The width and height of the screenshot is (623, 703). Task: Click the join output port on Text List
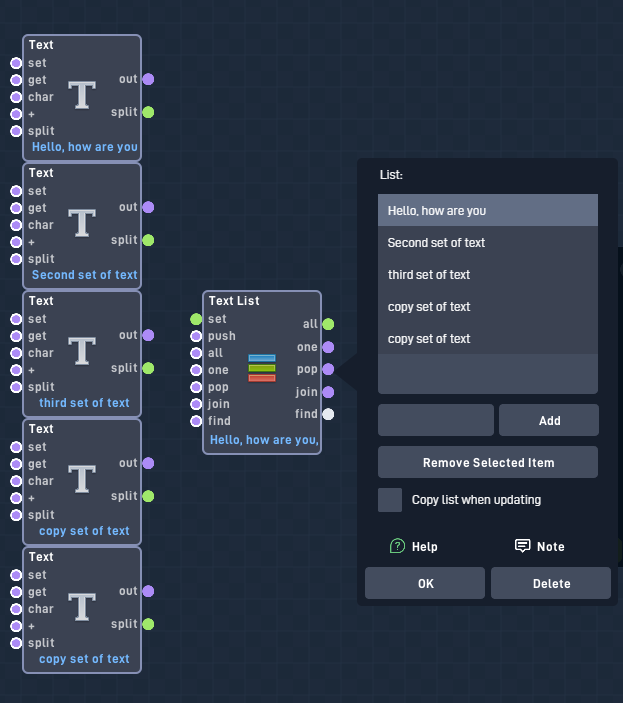(328, 392)
